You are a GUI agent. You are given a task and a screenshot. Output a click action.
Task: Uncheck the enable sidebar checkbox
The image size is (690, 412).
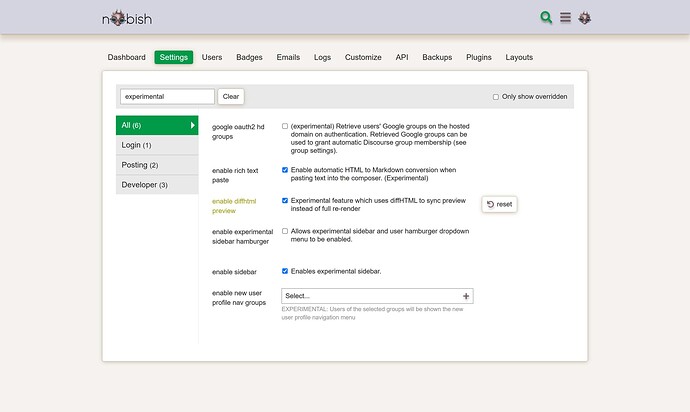tap(285, 271)
